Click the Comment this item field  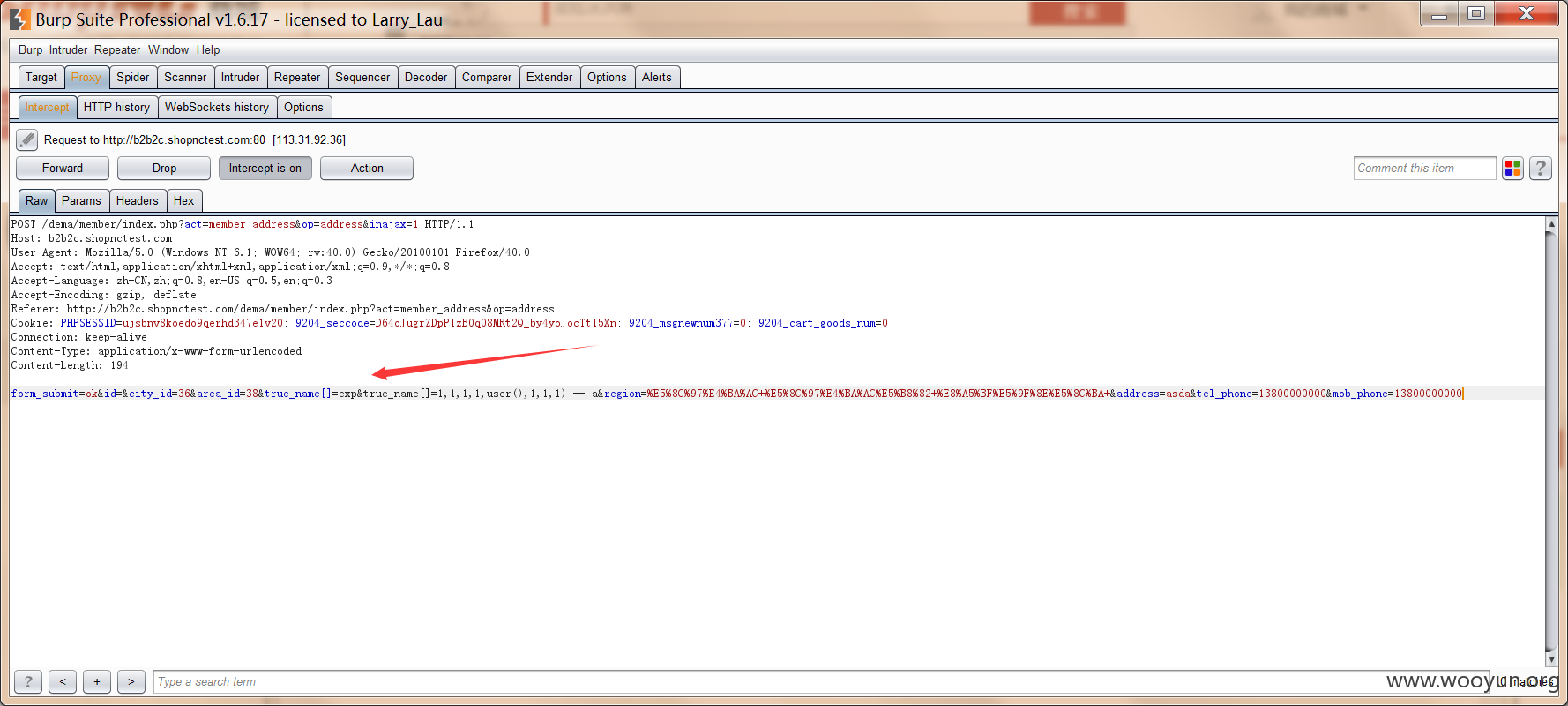(1424, 168)
